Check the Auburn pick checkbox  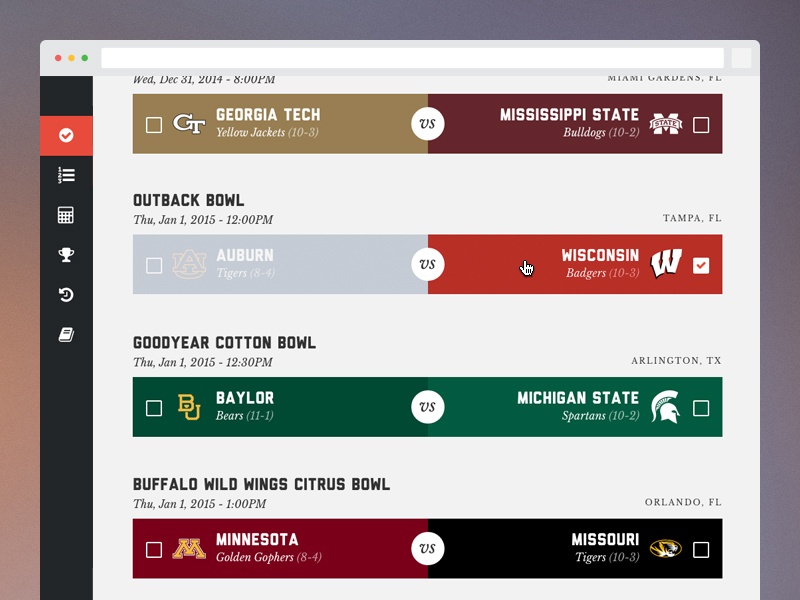point(154,265)
